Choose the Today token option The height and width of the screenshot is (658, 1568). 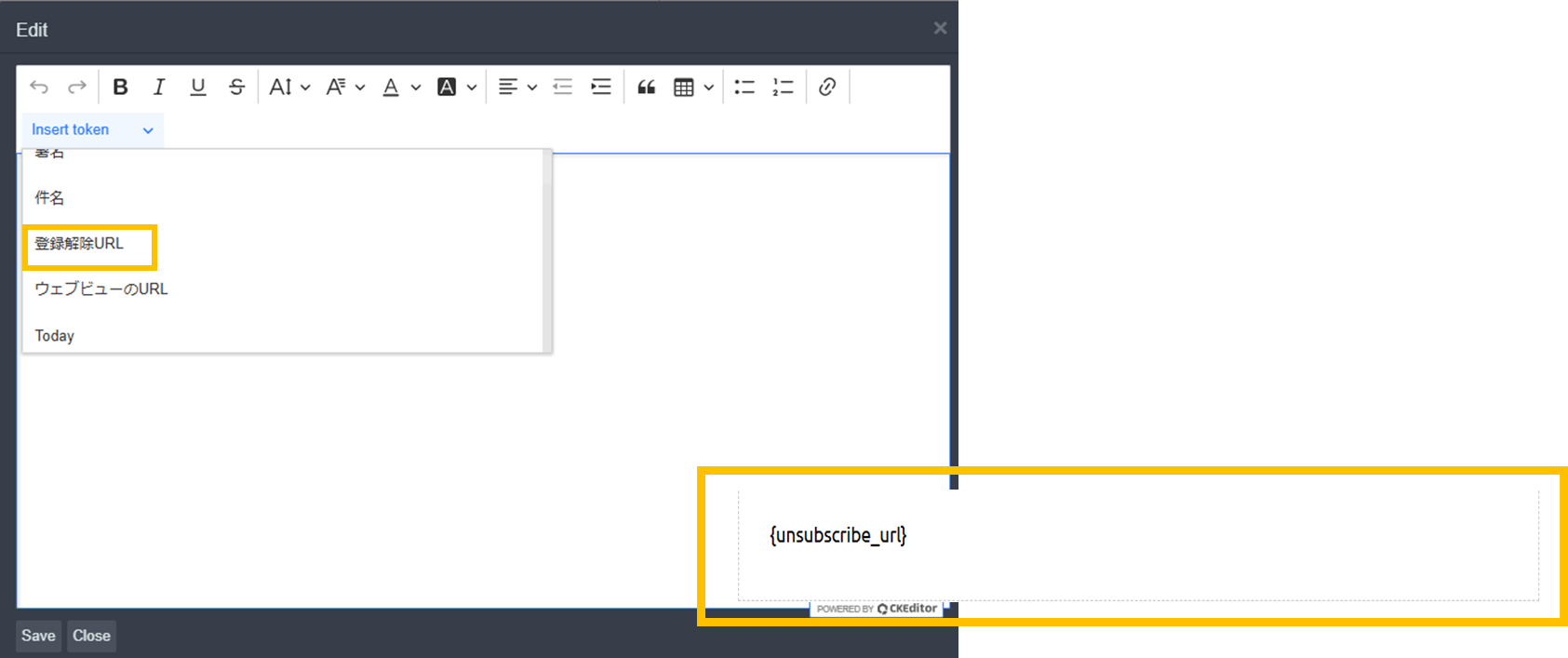55,335
